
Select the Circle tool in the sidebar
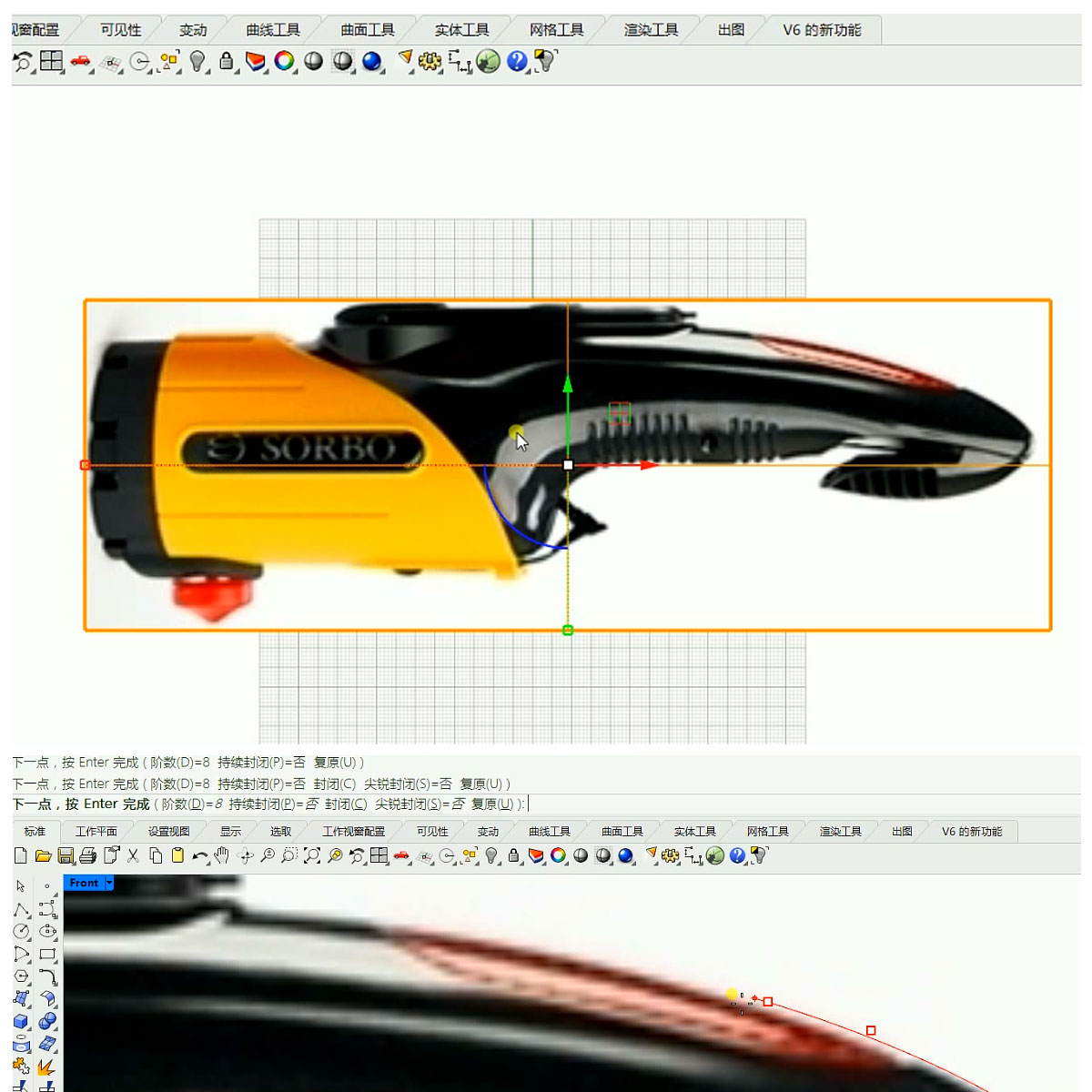[x=21, y=931]
